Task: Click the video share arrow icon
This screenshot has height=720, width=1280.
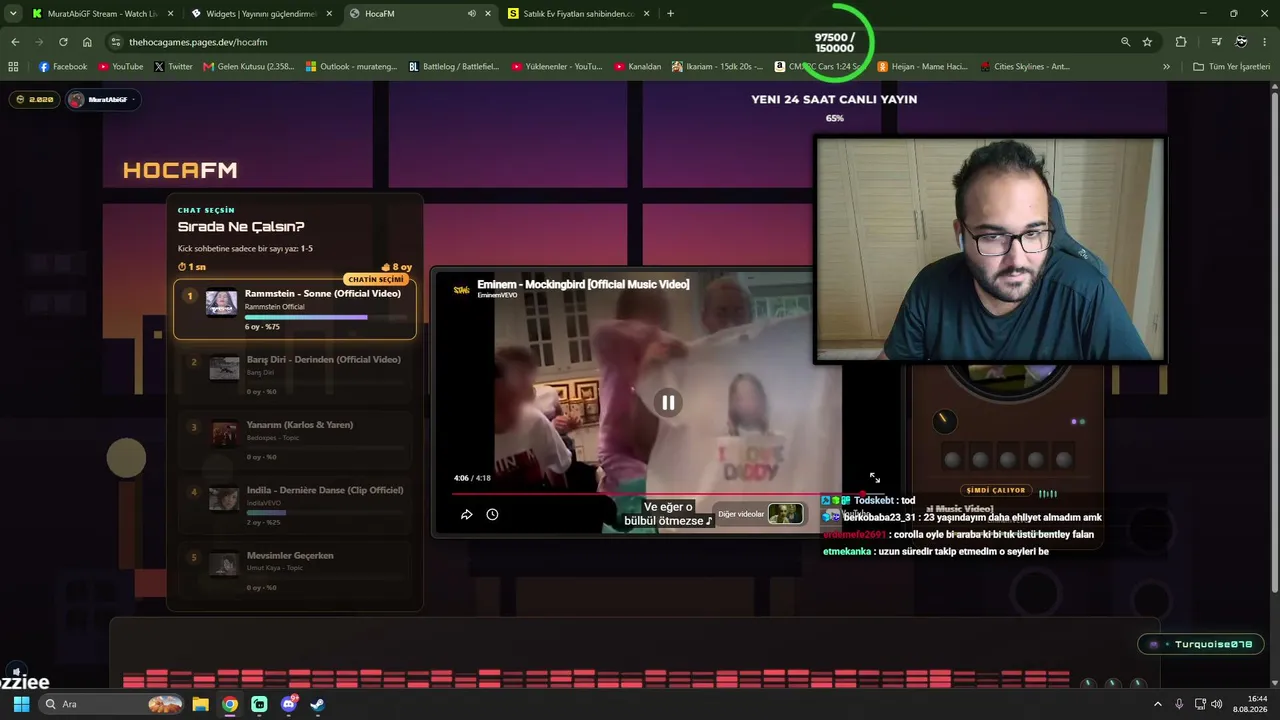Action: point(466,514)
